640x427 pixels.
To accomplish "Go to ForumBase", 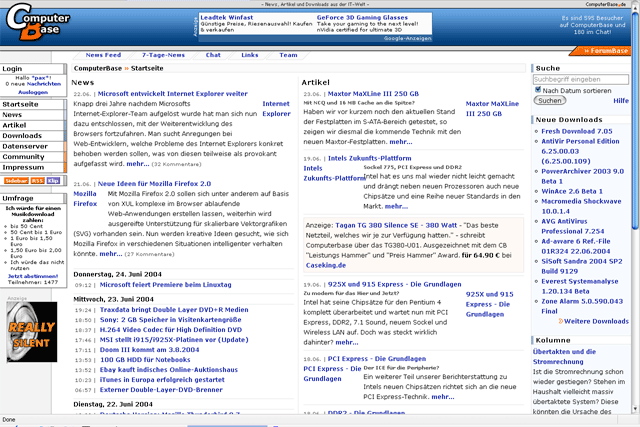I will (x=600, y=51).
